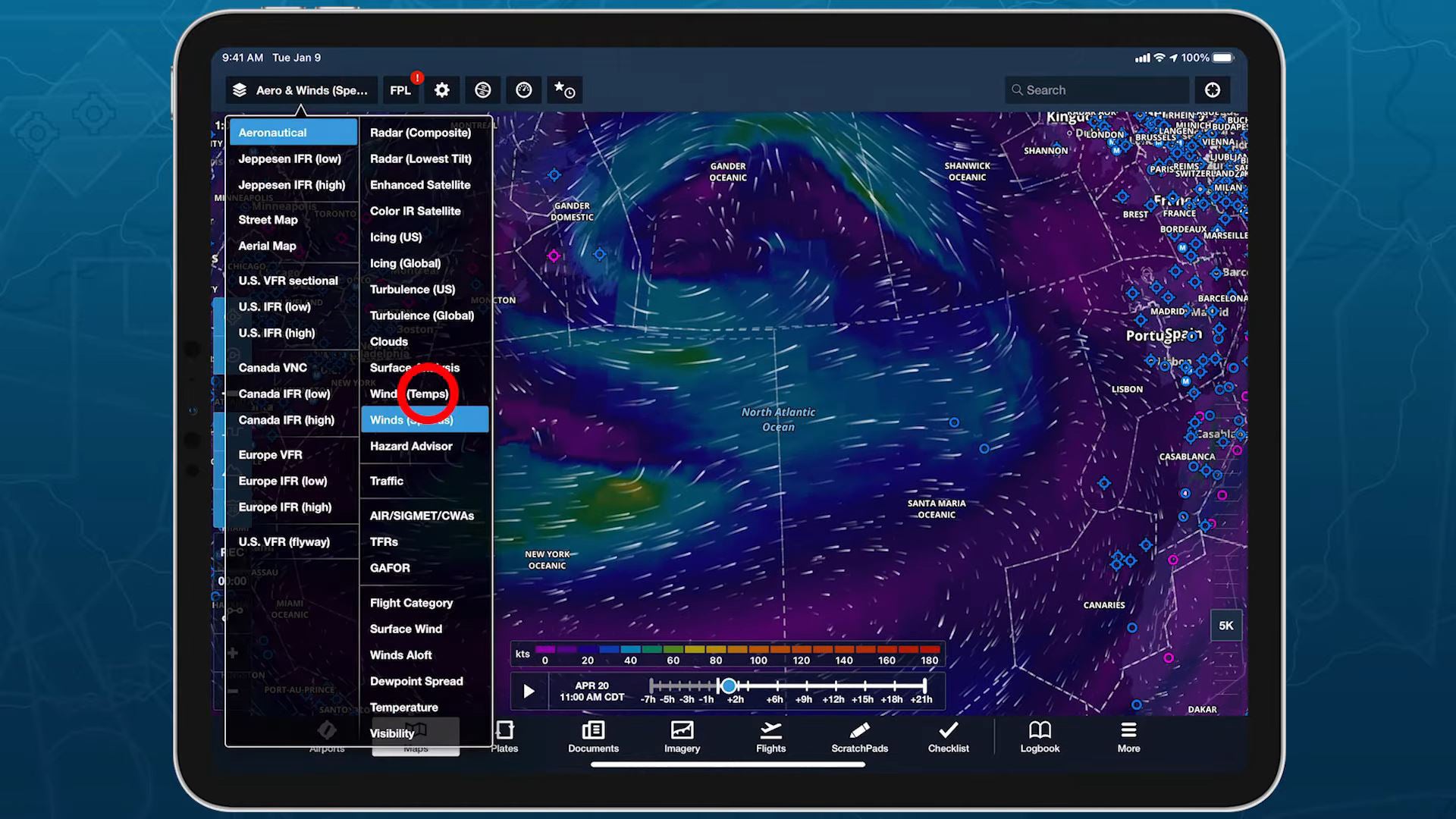Open the Imagery tab

682,736
